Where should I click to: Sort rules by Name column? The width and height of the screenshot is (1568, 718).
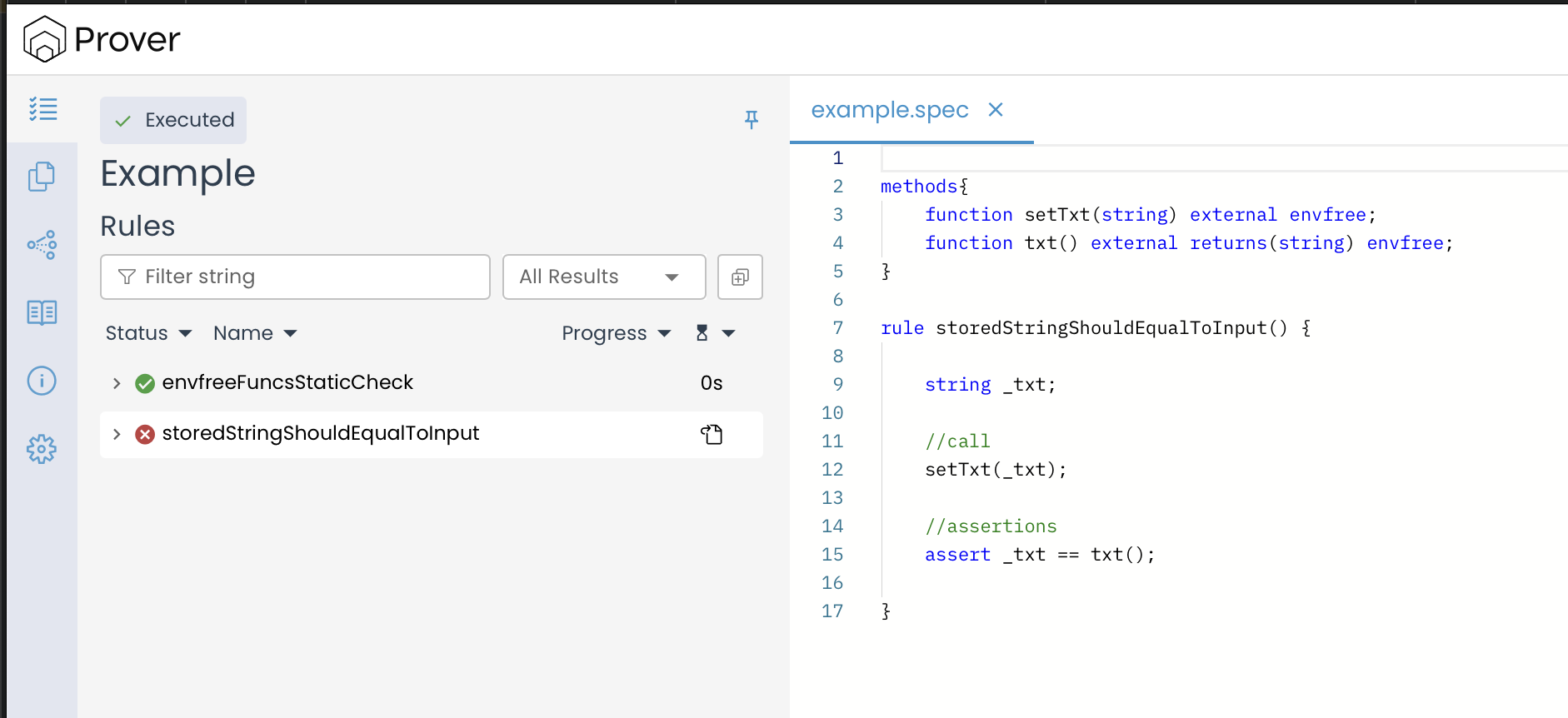coord(254,333)
